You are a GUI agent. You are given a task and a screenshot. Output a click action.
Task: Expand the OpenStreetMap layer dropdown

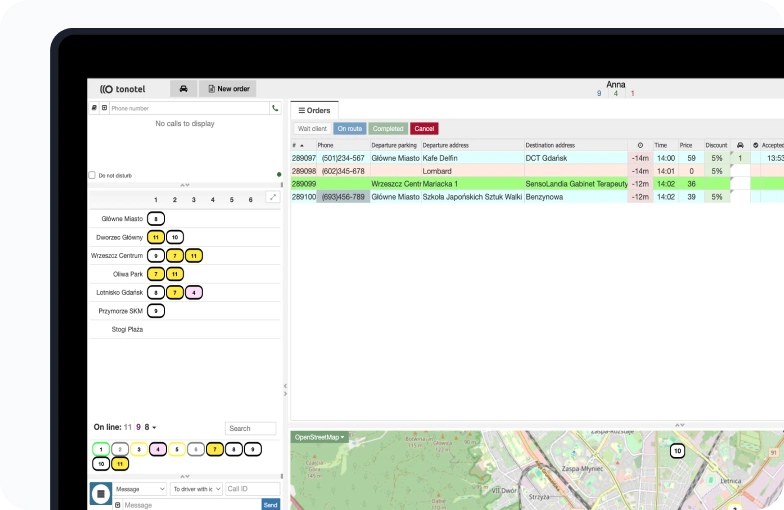pyautogui.click(x=320, y=437)
